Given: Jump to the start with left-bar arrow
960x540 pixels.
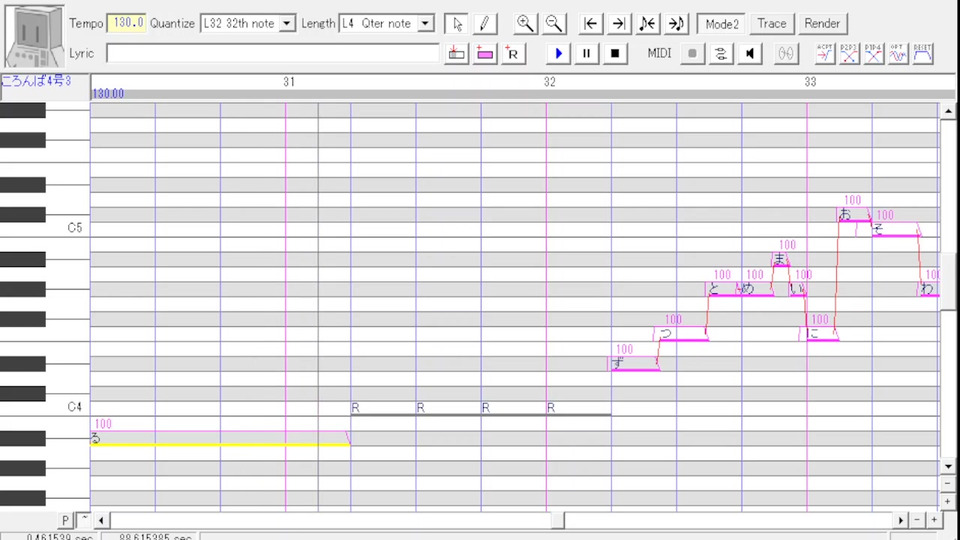Looking at the screenshot, I should pos(590,24).
